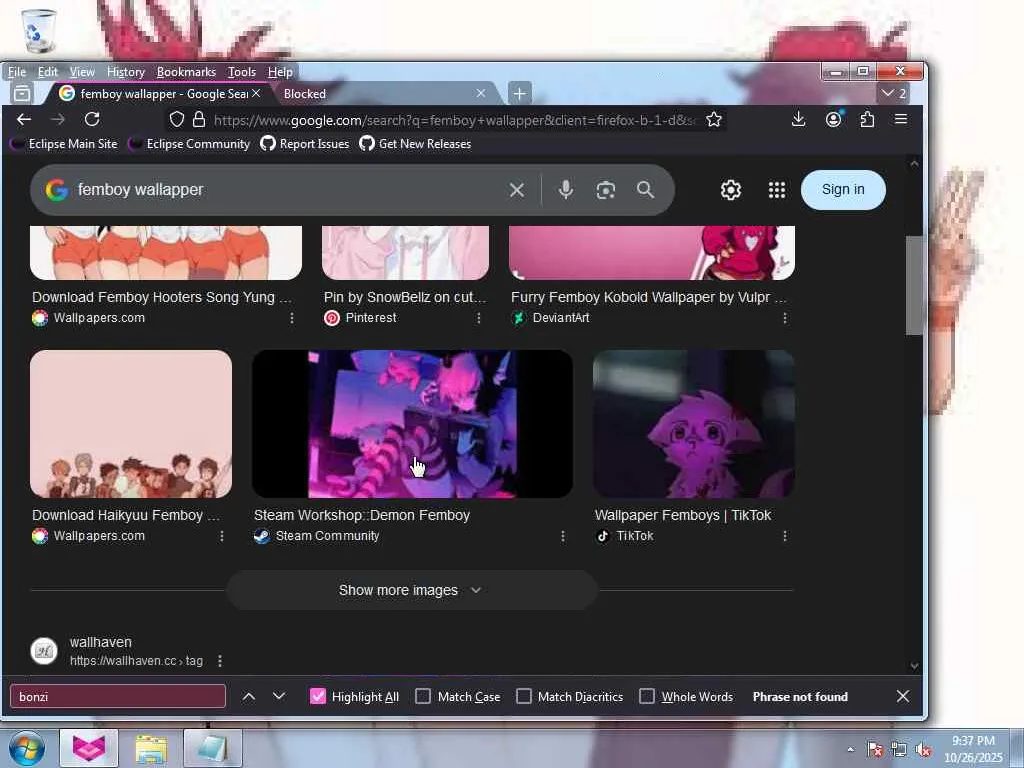Image resolution: width=1024 pixels, height=768 pixels.
Task: Click the Sign in button
Action: point(843,190)
